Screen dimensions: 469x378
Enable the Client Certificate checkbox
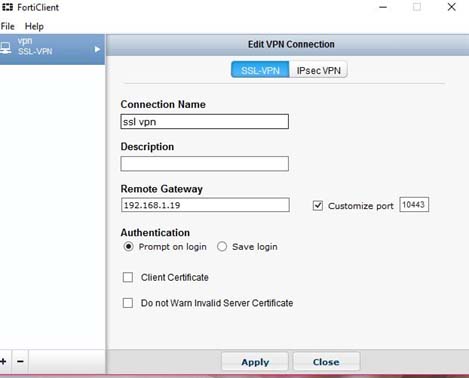pyautogui.click(x=128, y=277)
